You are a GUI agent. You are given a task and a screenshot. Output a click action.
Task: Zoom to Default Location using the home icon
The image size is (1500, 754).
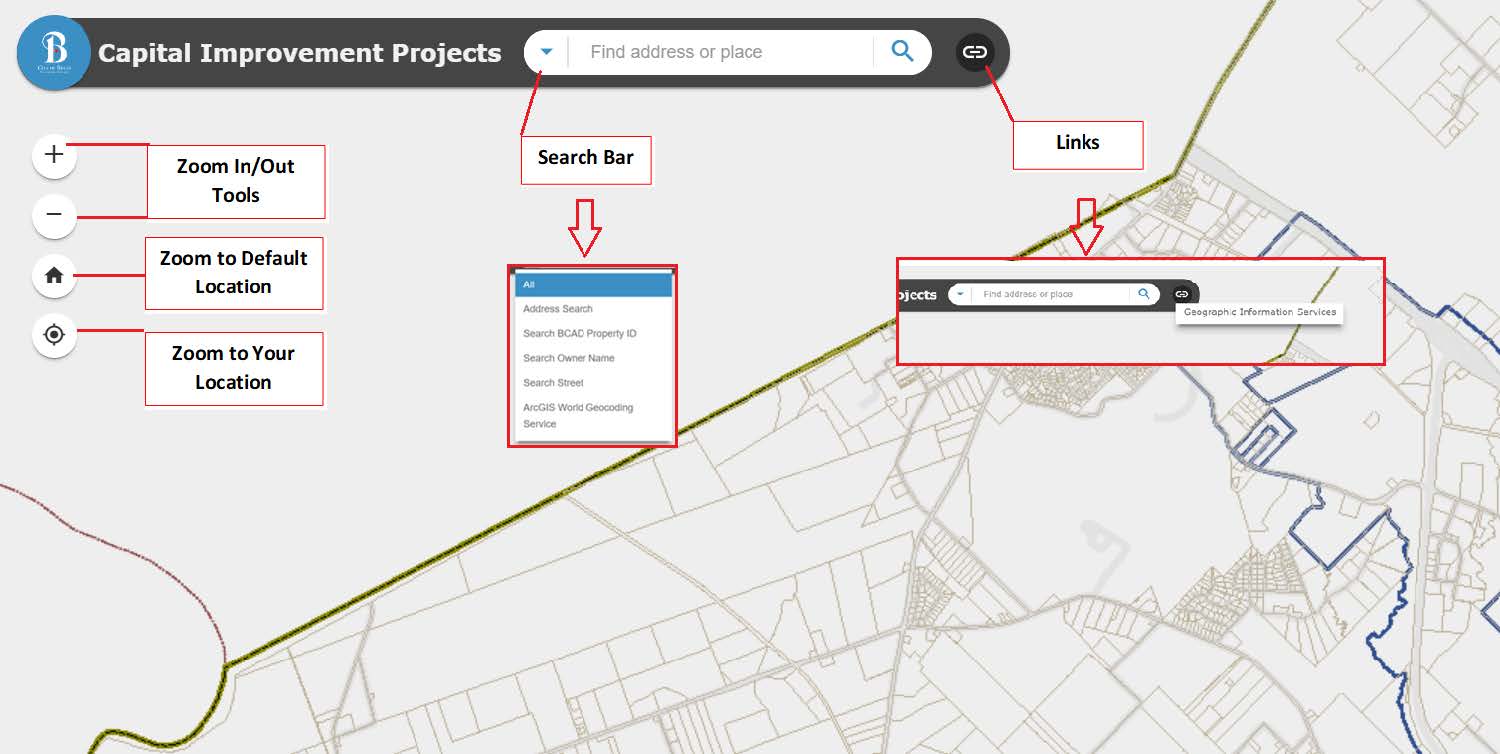tap(53, 276)
